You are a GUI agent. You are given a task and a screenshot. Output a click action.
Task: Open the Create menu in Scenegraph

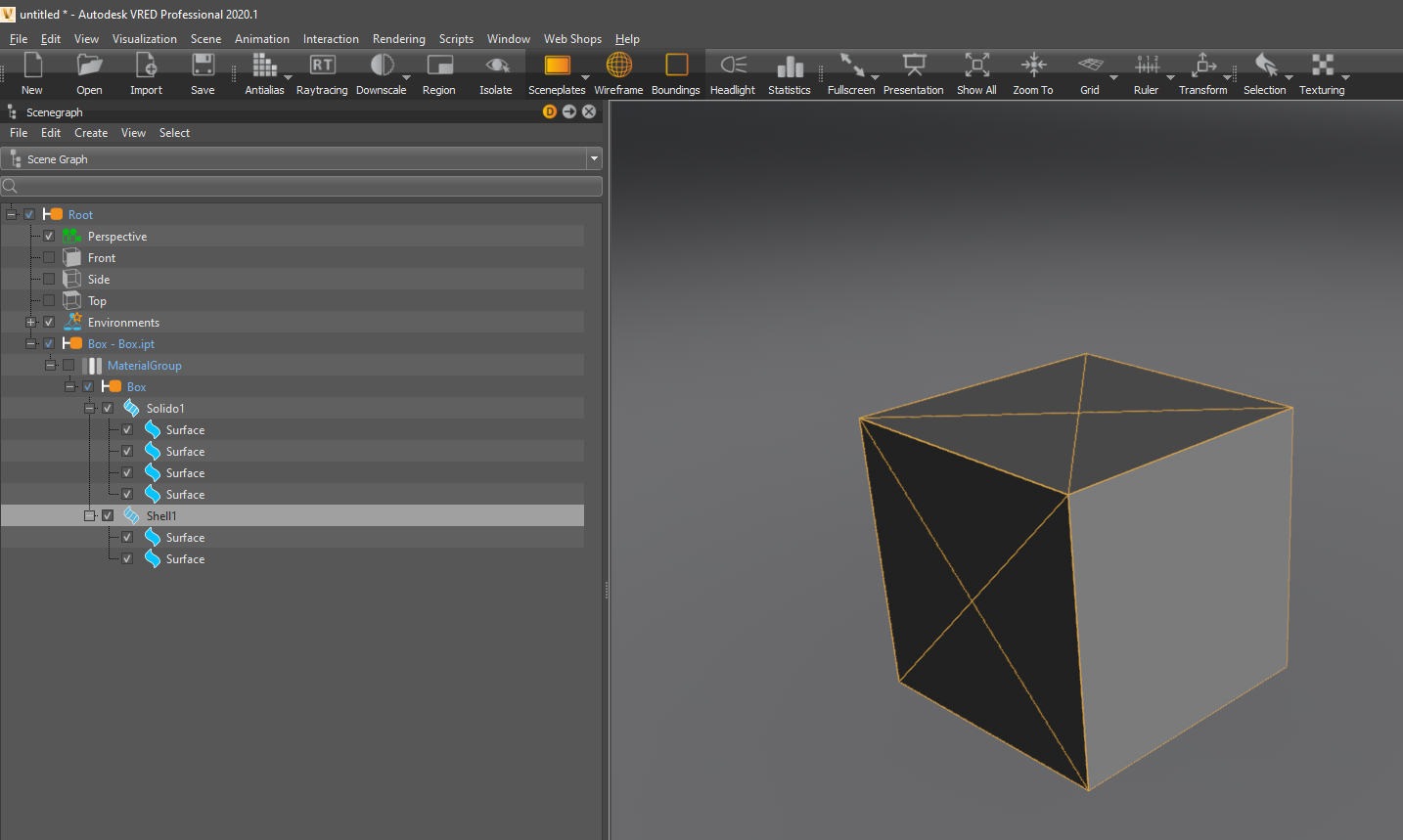91,132
